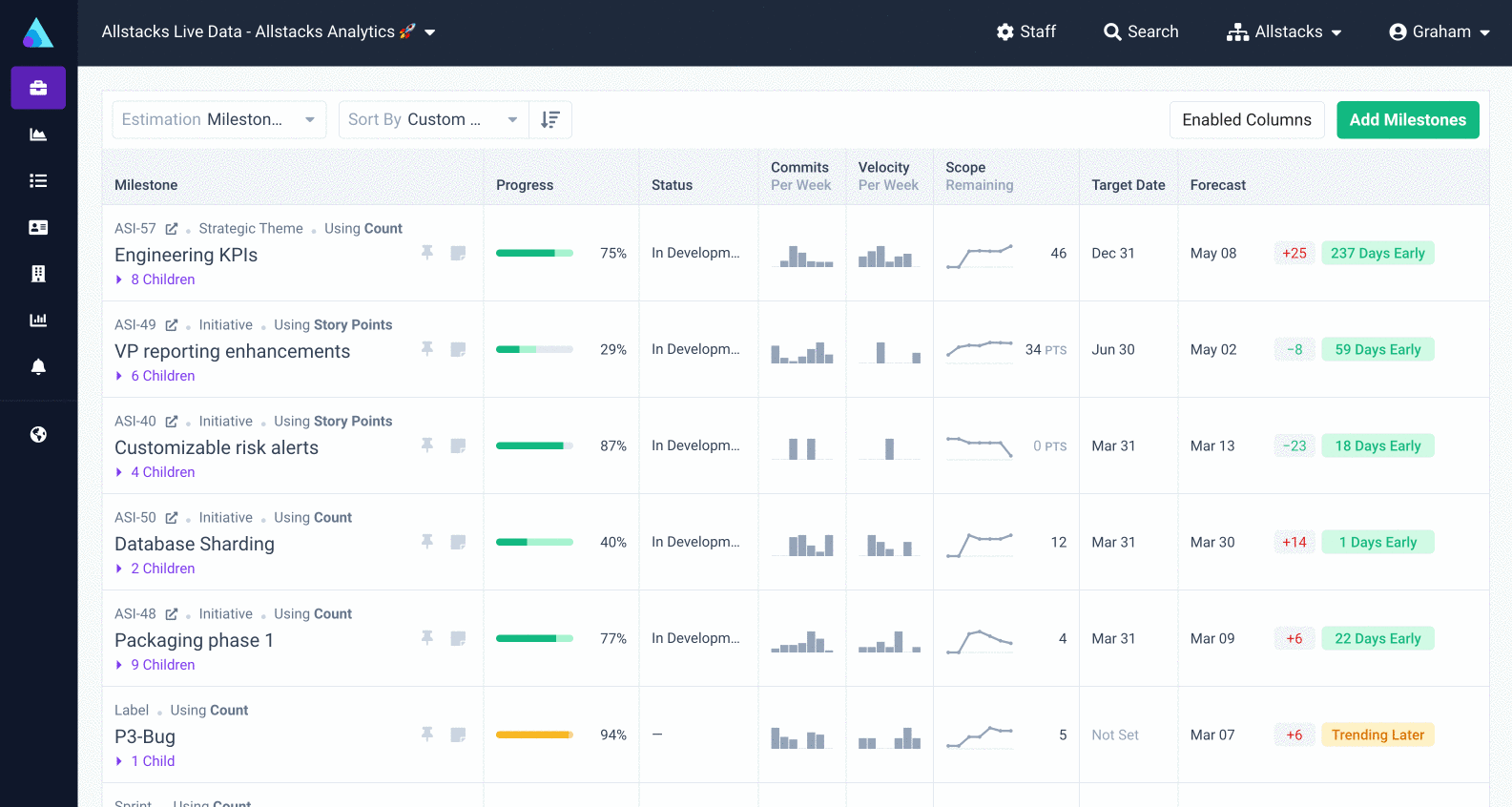
Task: Open Search in the top bar
Action: point(1141,32)
